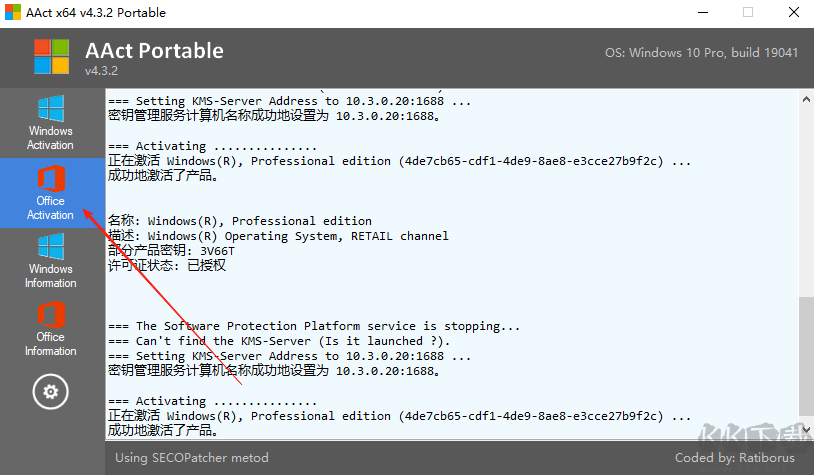
Task: Minimize the AAct window
Action: click(x=703, y=12)
